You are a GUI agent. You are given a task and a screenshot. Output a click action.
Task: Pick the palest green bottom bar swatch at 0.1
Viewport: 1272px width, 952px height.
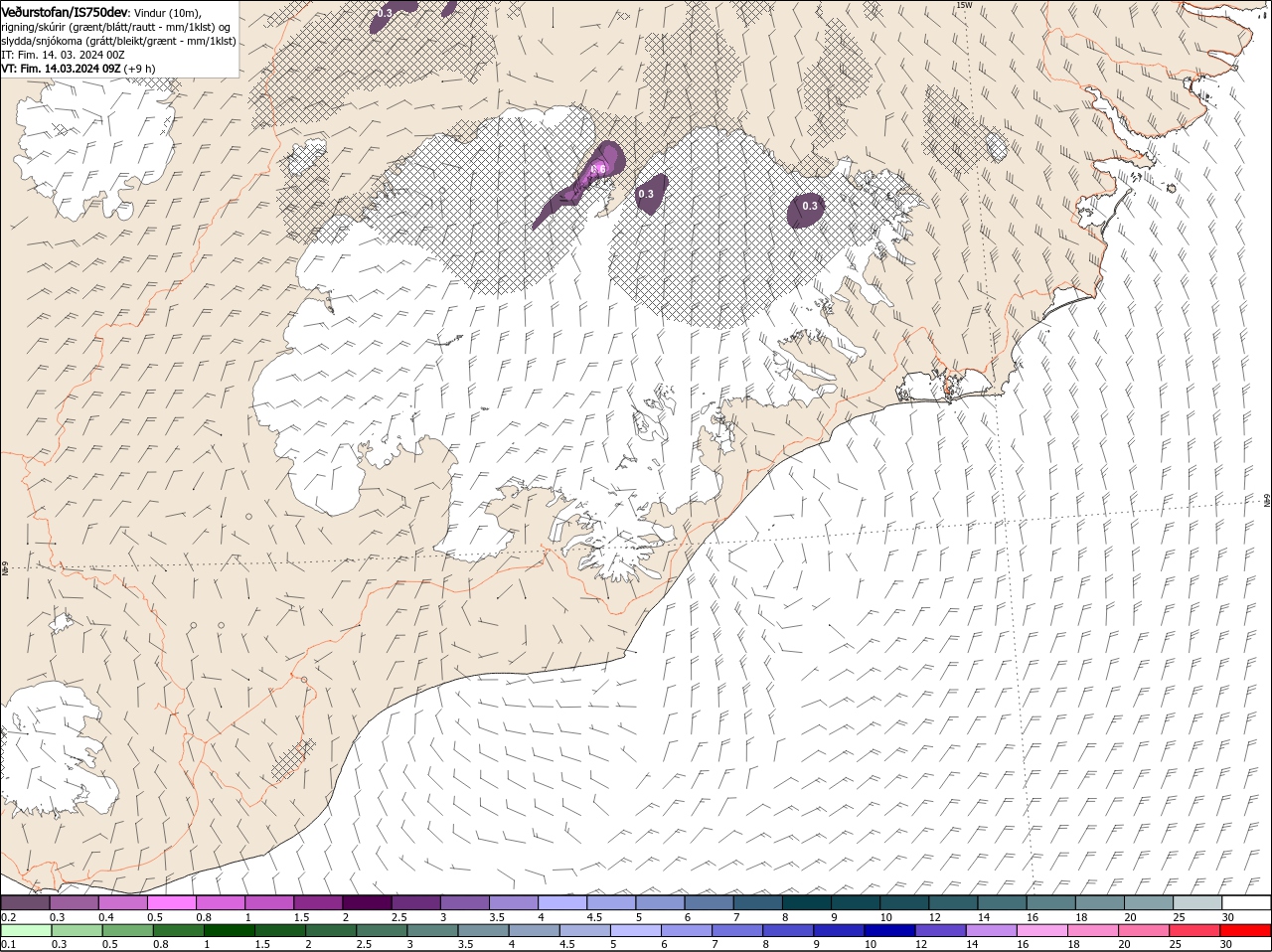click(x=26, y=930)
